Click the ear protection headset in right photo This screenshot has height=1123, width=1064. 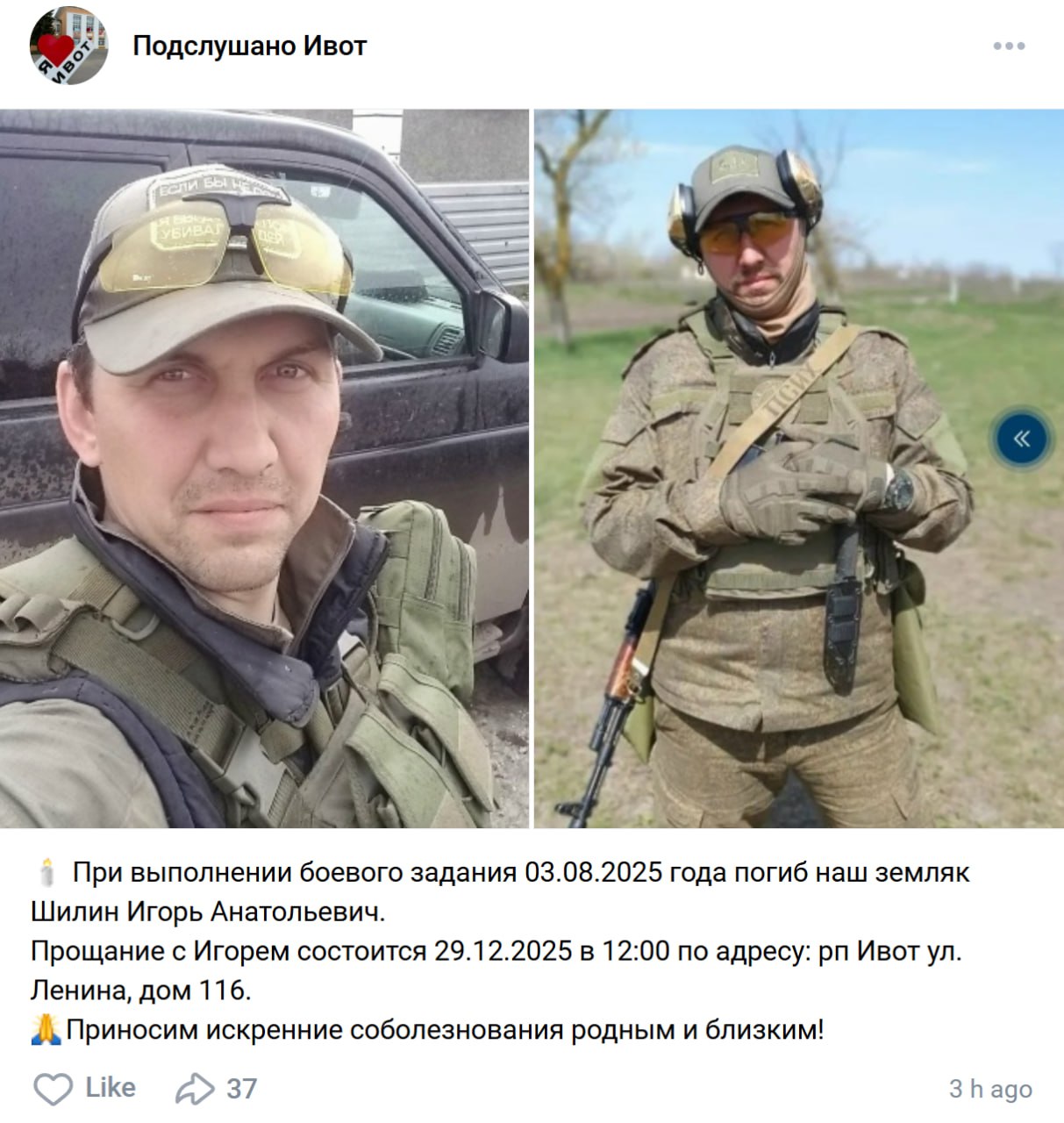[x=746, y=200]
